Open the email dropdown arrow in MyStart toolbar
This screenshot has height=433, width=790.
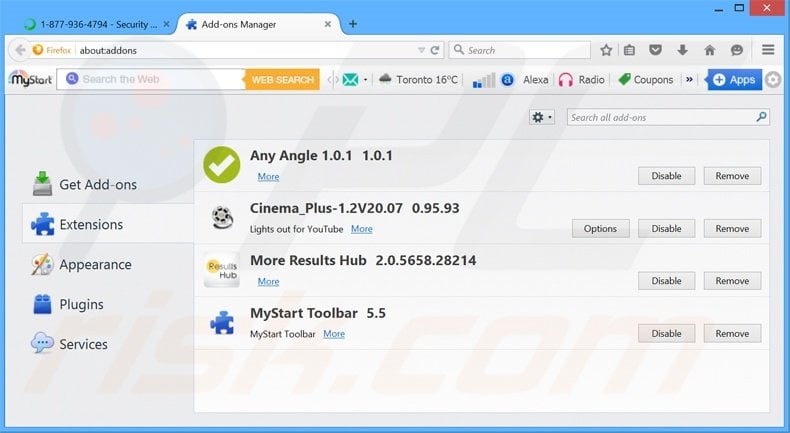365,80
